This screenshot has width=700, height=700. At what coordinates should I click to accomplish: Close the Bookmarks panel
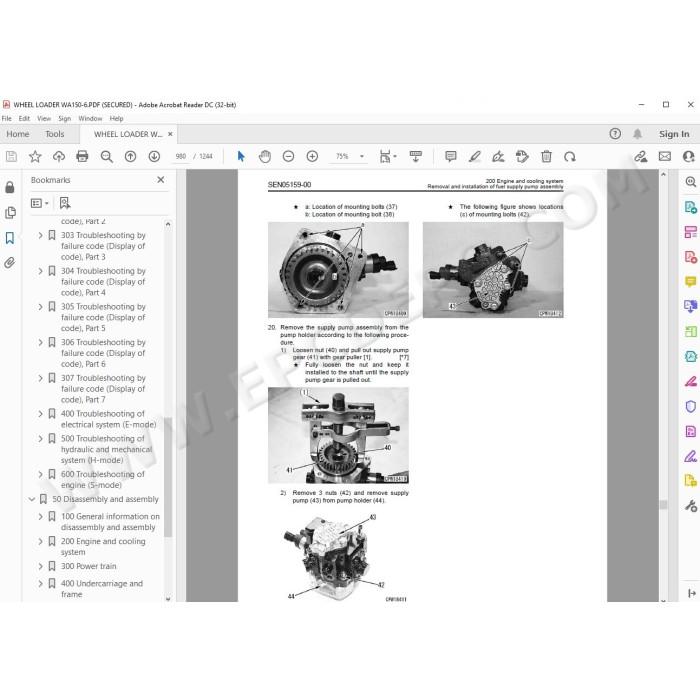161,179
